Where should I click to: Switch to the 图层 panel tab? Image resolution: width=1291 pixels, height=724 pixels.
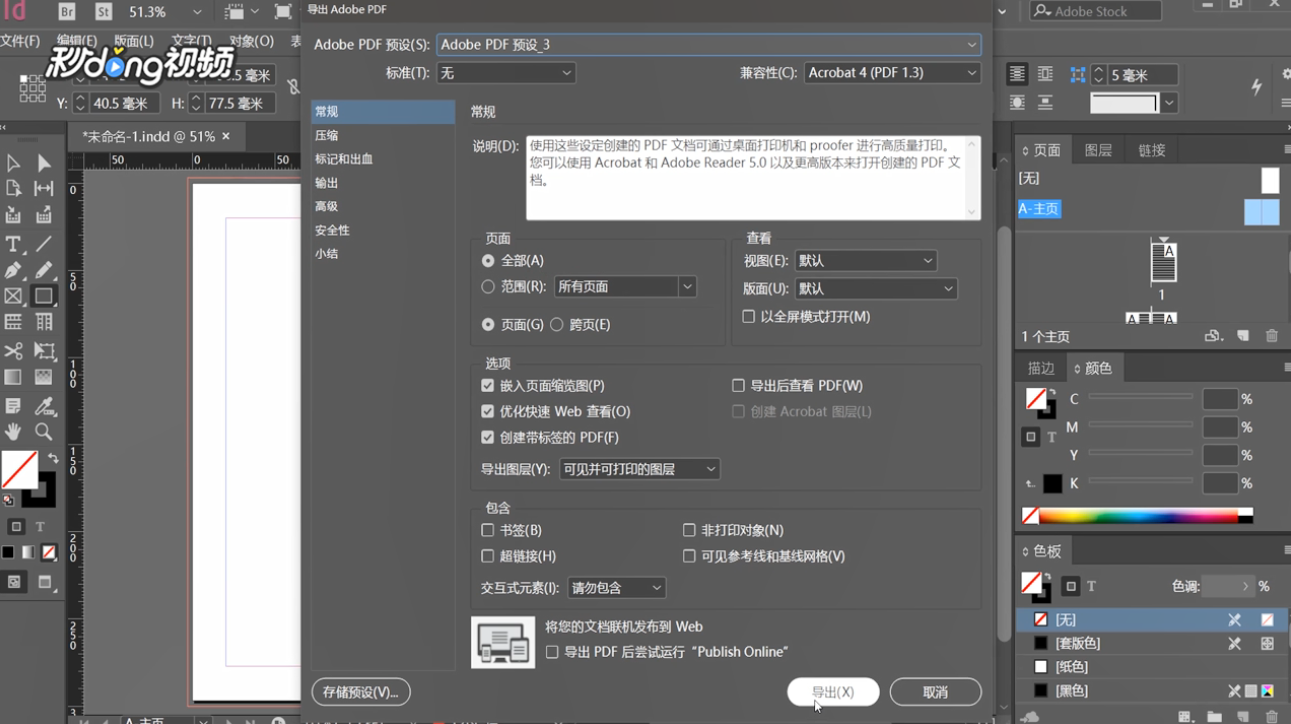pos(1098,150)
